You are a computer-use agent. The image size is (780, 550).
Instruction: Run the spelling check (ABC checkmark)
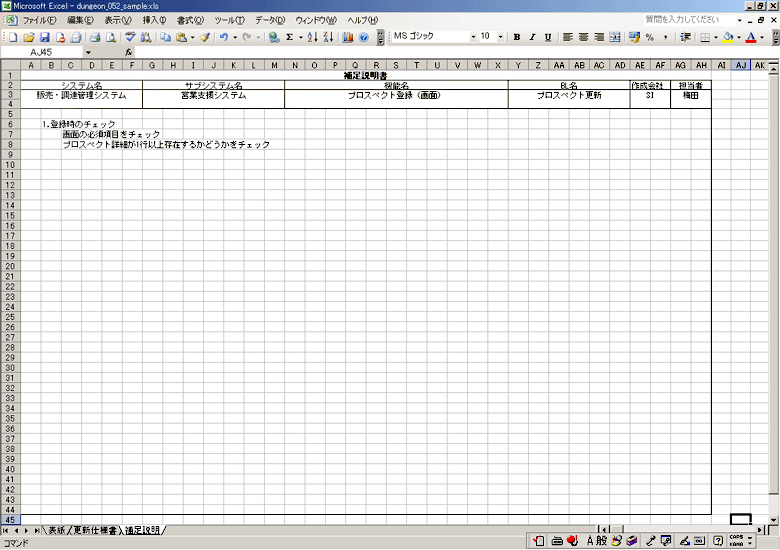coord(130,37)
